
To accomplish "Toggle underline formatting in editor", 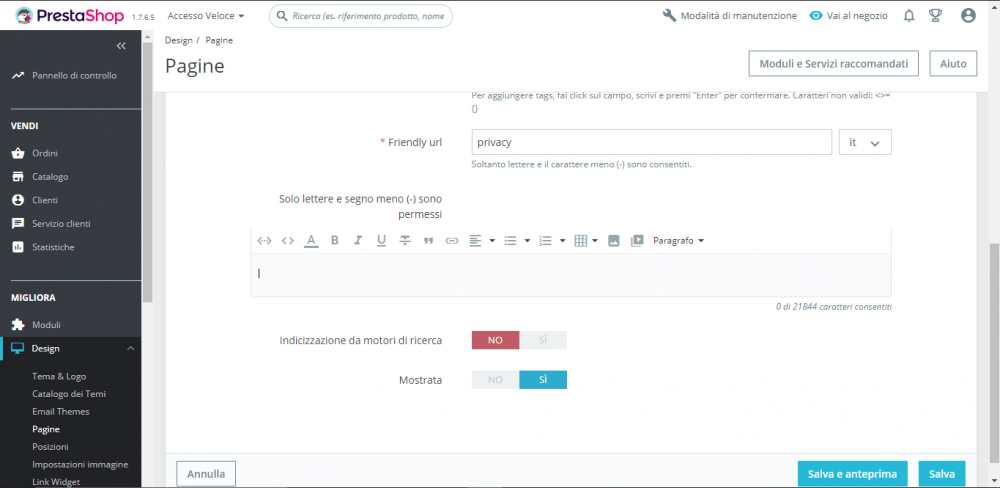I will (x=381, y=240).
